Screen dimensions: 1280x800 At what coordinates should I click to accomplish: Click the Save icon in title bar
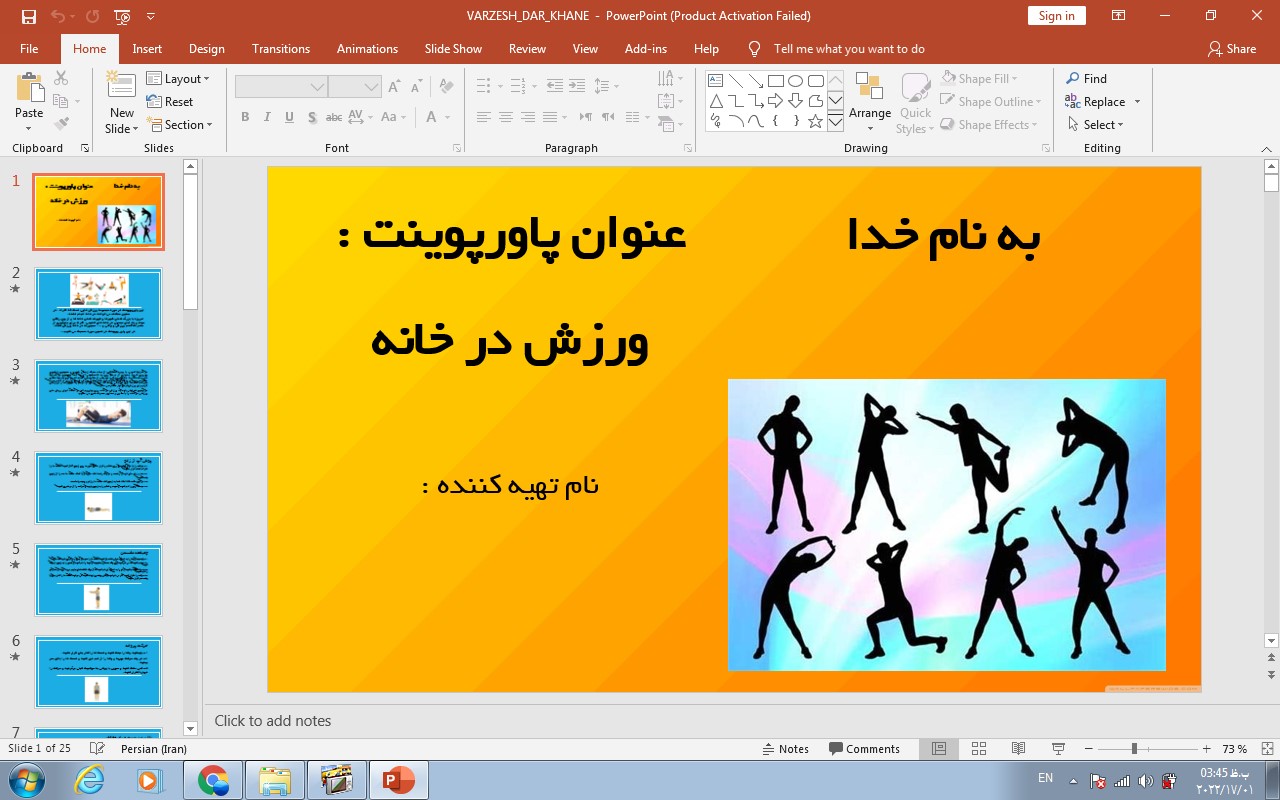pyautogui.click(x=28, y=16)
